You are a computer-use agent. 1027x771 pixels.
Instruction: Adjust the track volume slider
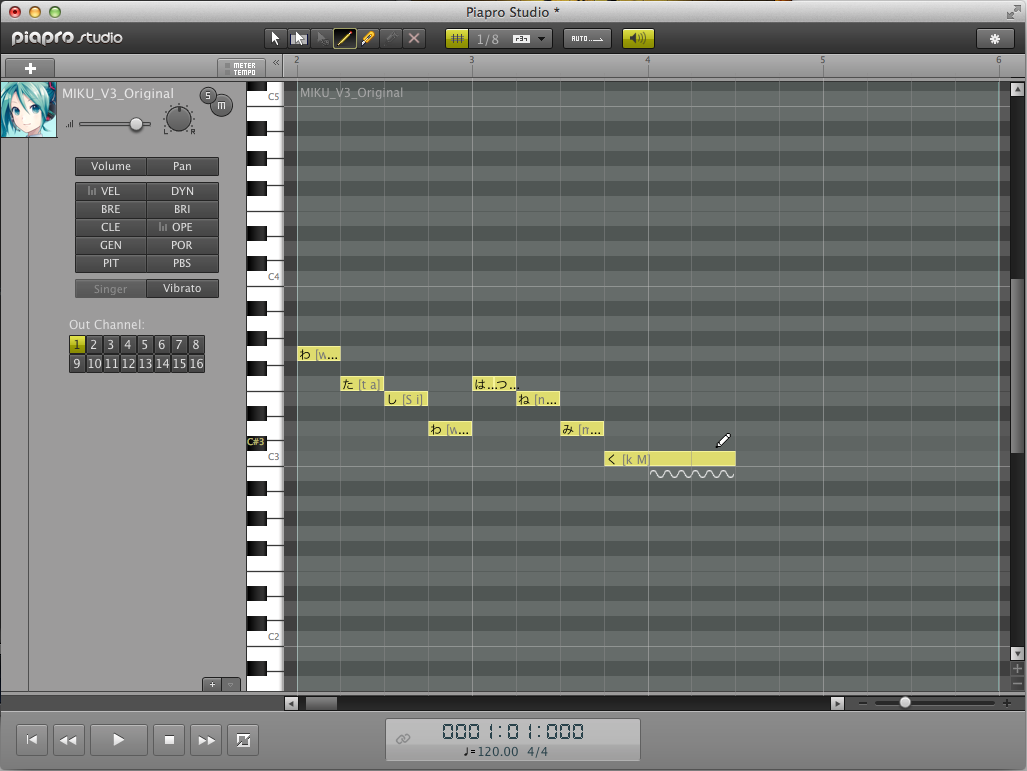click(x=136, y=124)
